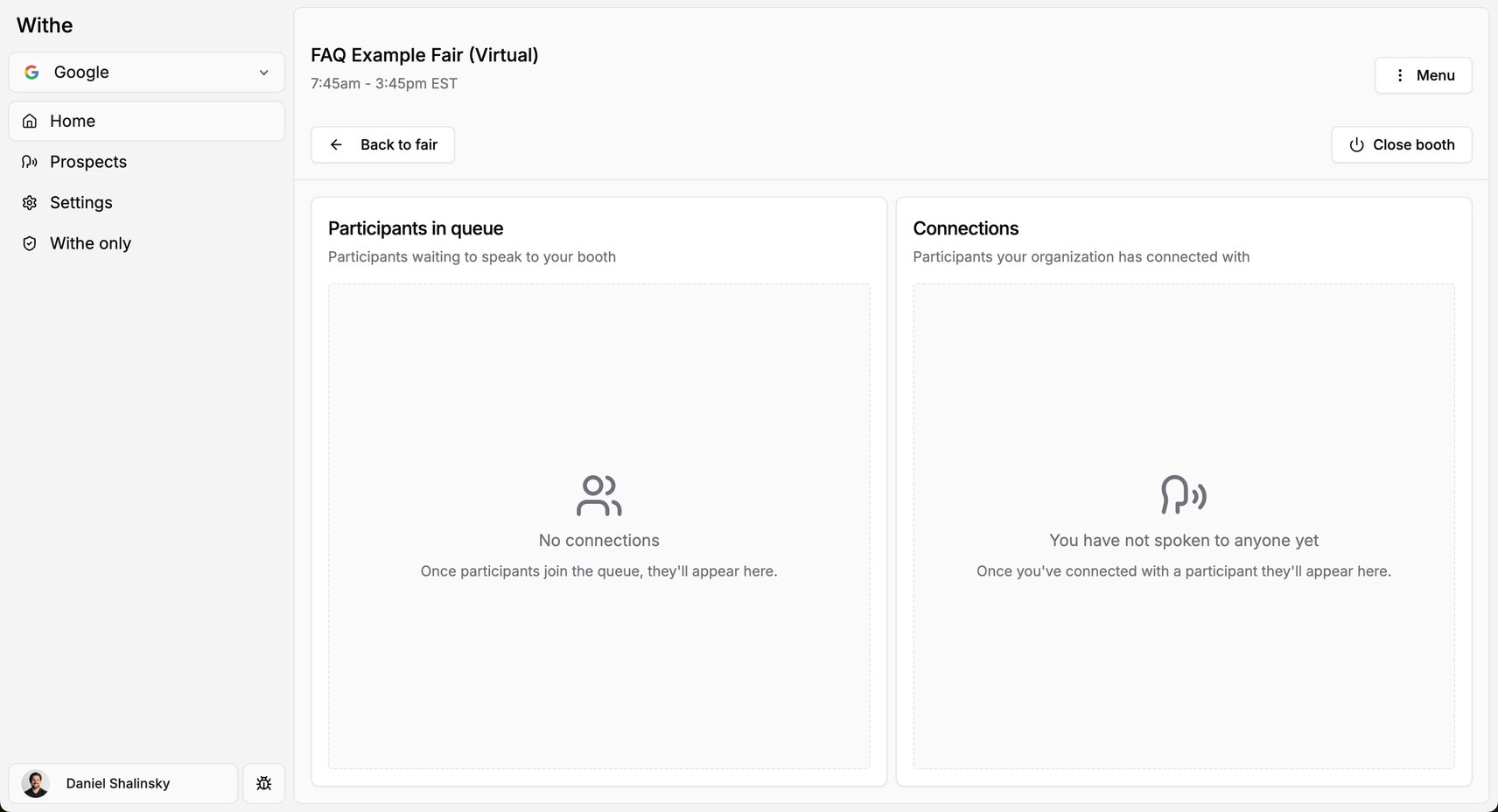Click the Close booth button

[x=1401, y=144]
